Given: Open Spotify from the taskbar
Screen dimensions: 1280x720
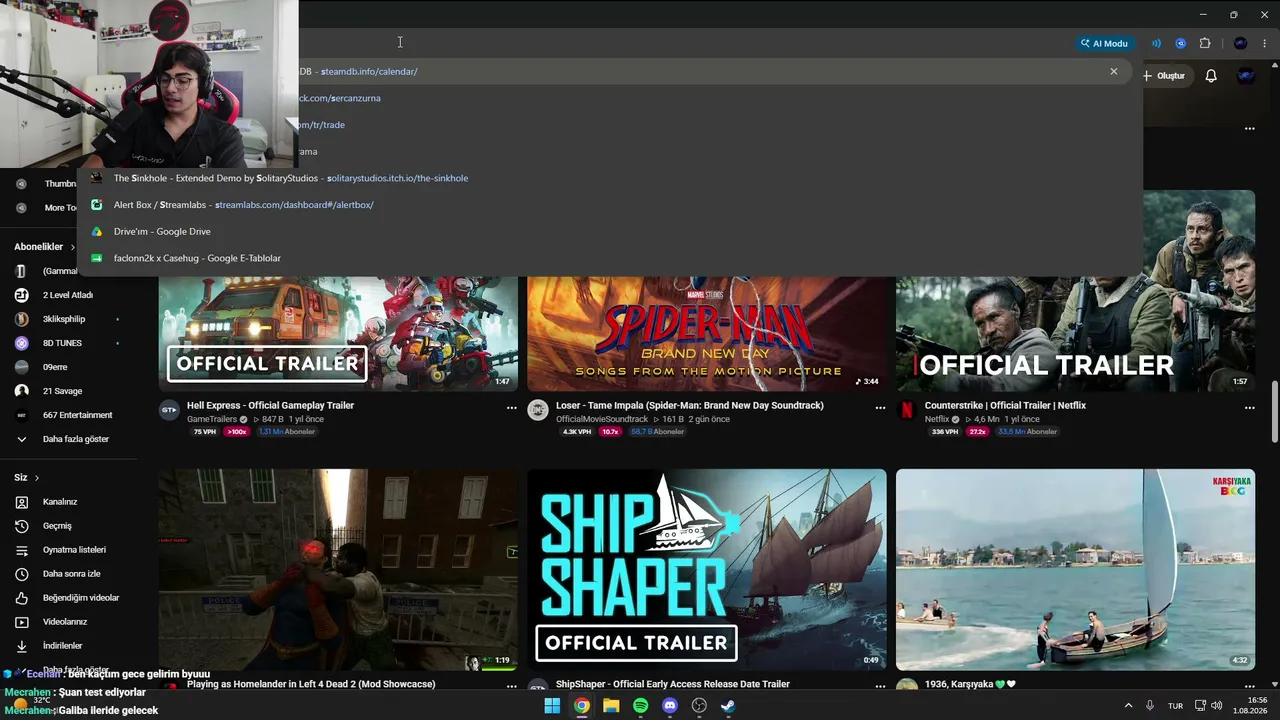Looking at the screenshot, I should (641, 706).
